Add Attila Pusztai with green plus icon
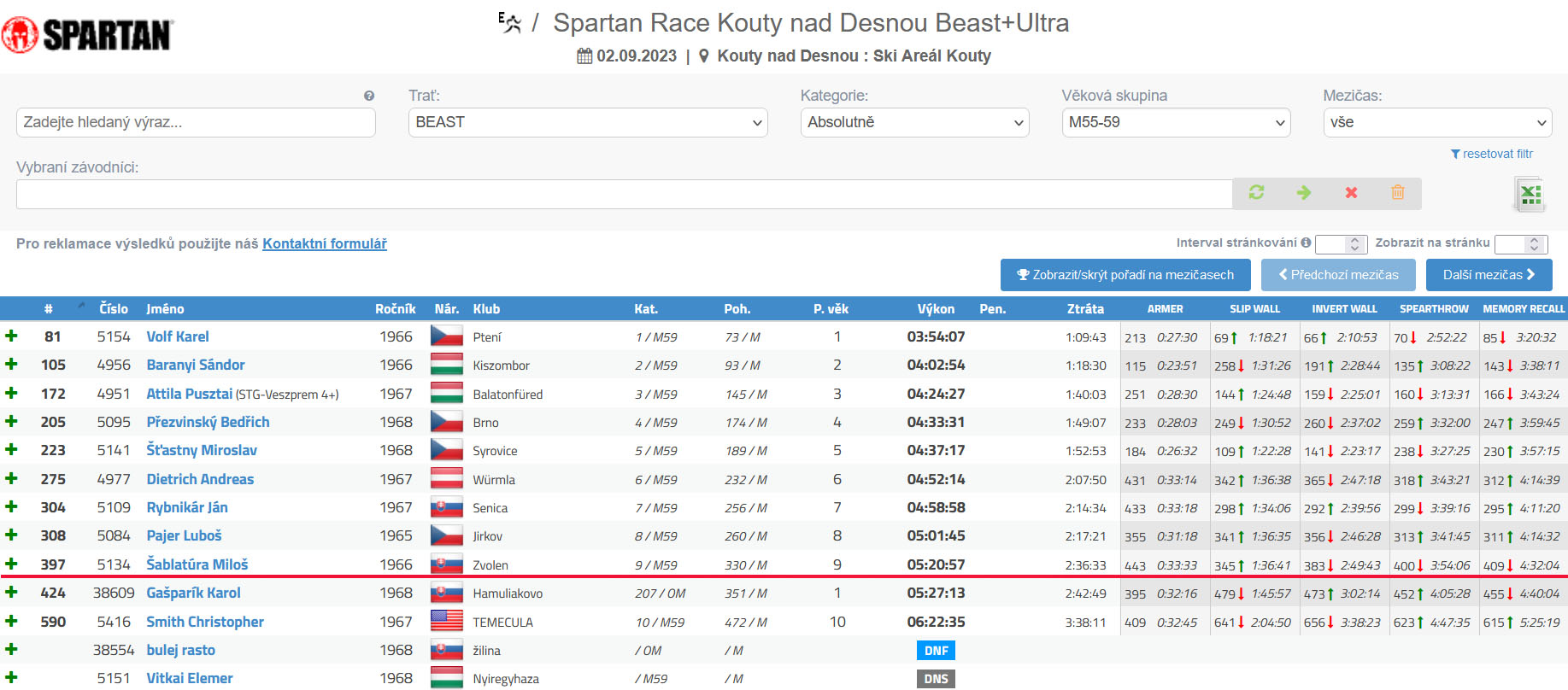 (11, 393)
